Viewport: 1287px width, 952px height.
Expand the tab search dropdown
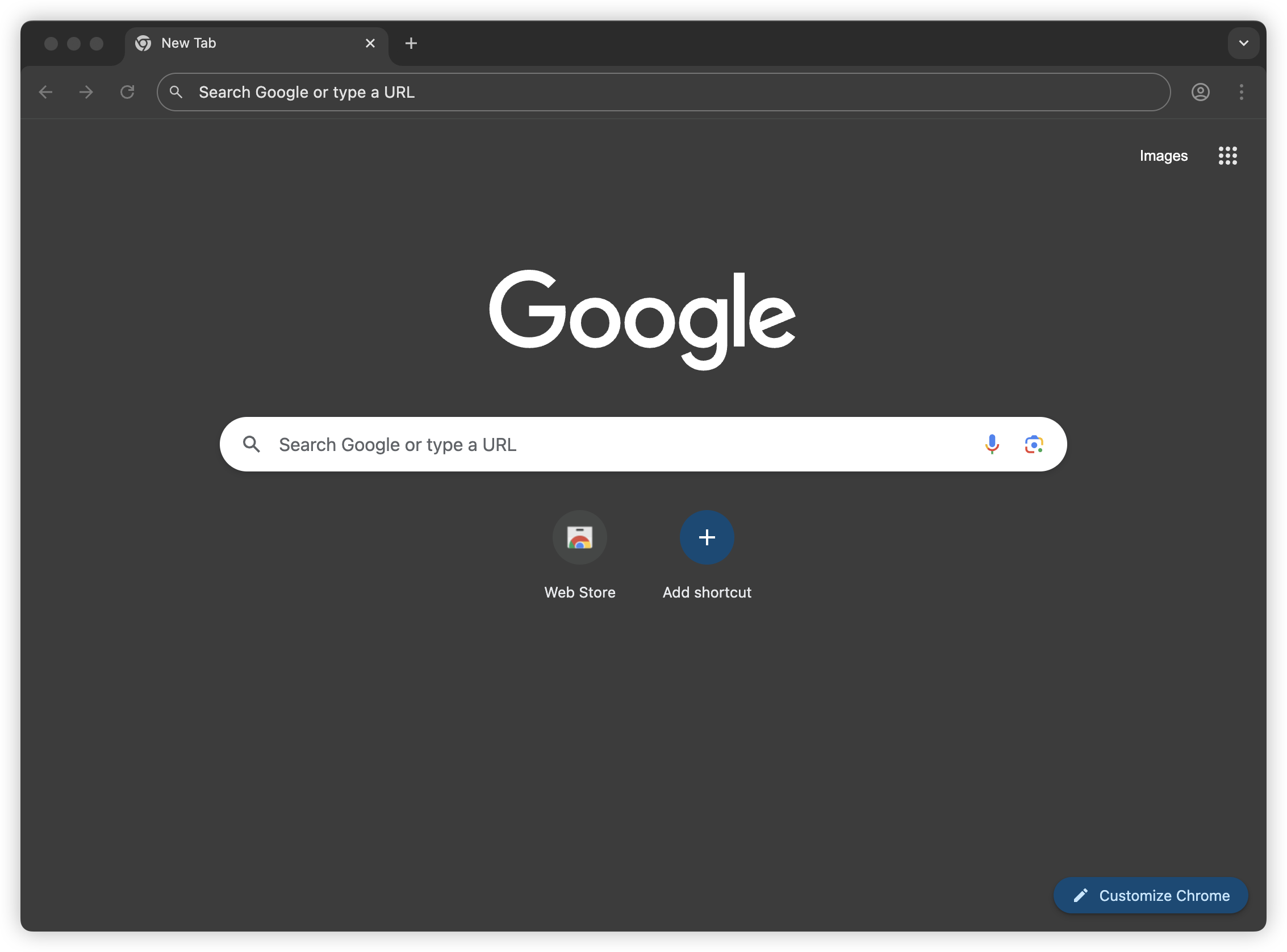[1244, 43]
